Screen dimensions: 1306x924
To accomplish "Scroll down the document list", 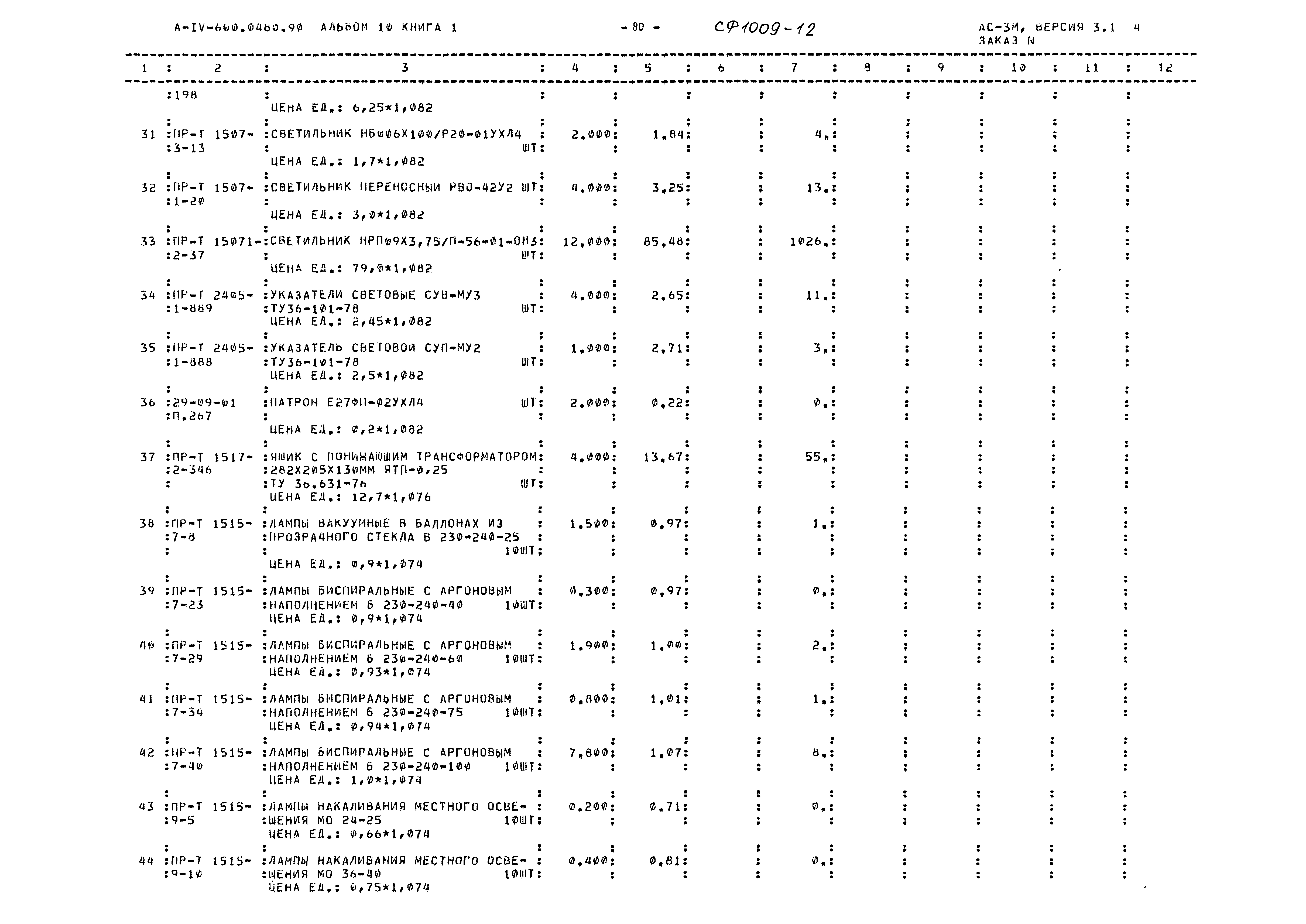I will coord(653,900).
